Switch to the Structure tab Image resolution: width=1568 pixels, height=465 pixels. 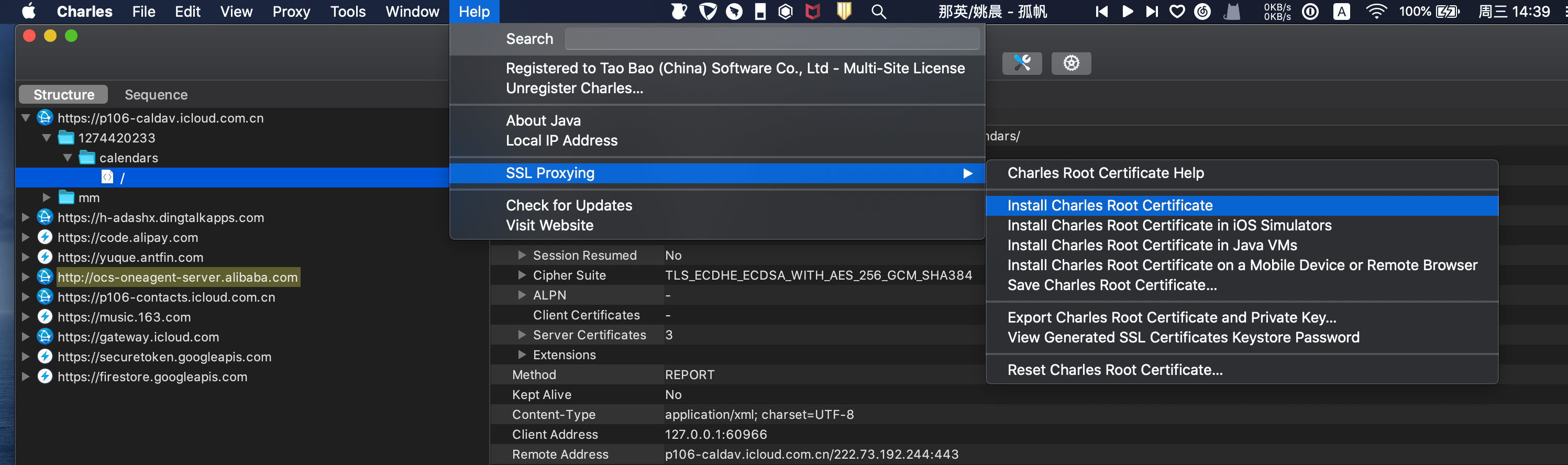[x=63, y=94]
